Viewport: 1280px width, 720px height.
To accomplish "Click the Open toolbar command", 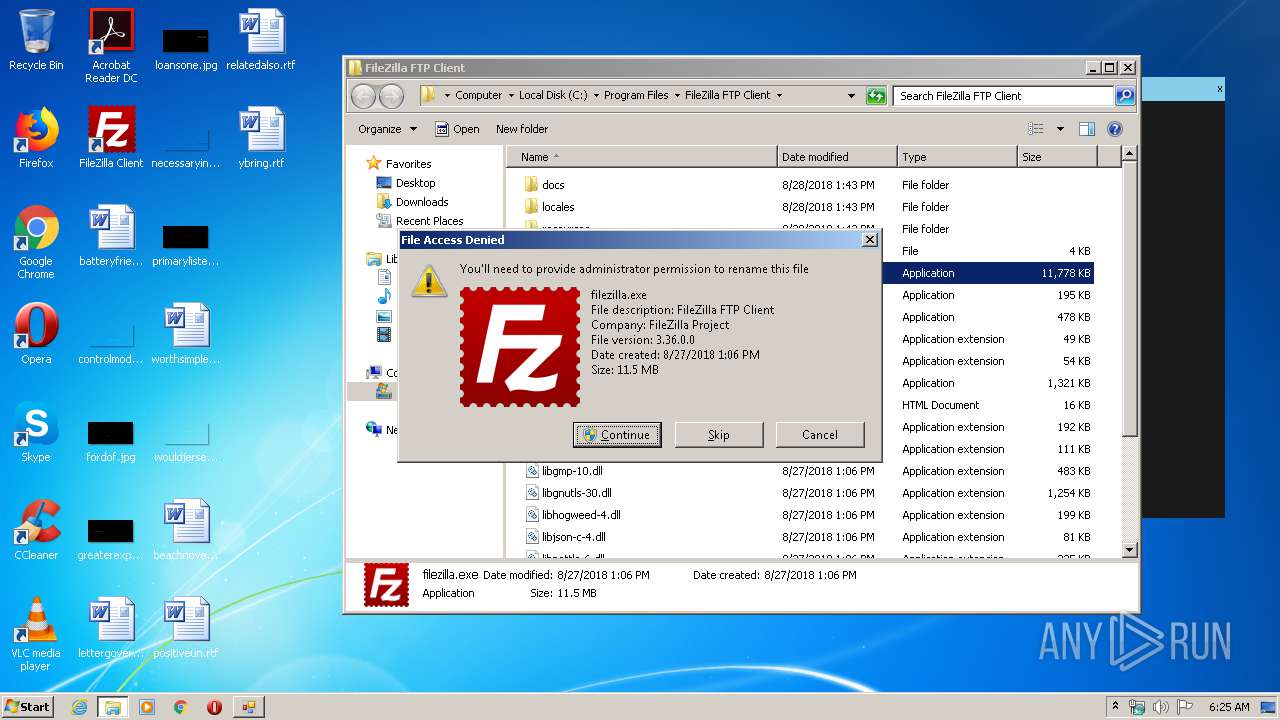I will tap(457, 129).
